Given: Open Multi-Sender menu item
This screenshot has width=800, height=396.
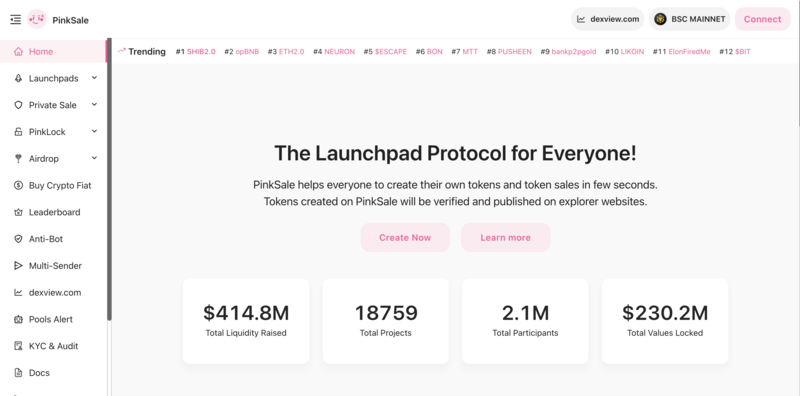Looking at the screenshot, I should click(53, 265).
